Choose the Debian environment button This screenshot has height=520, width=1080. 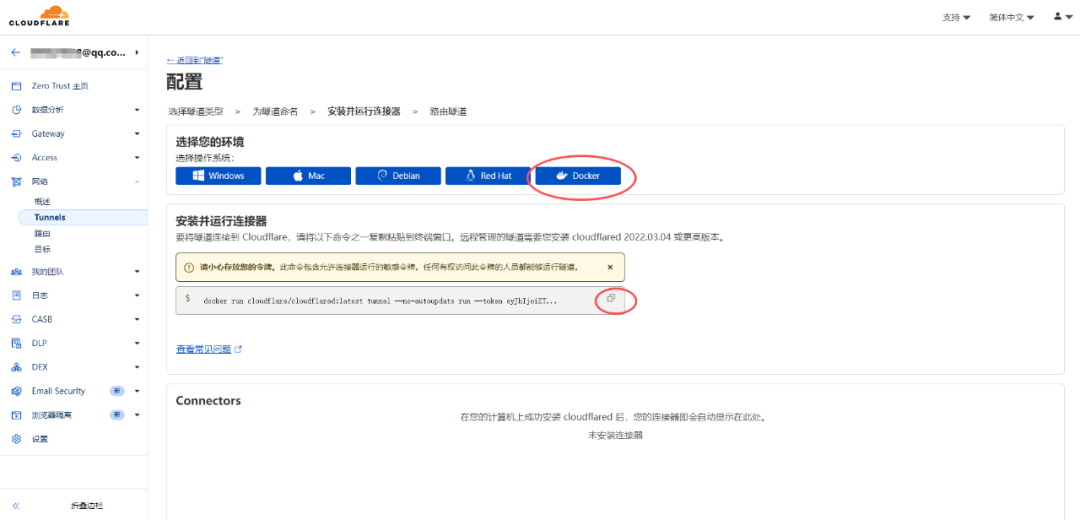[x=398, y=176]
